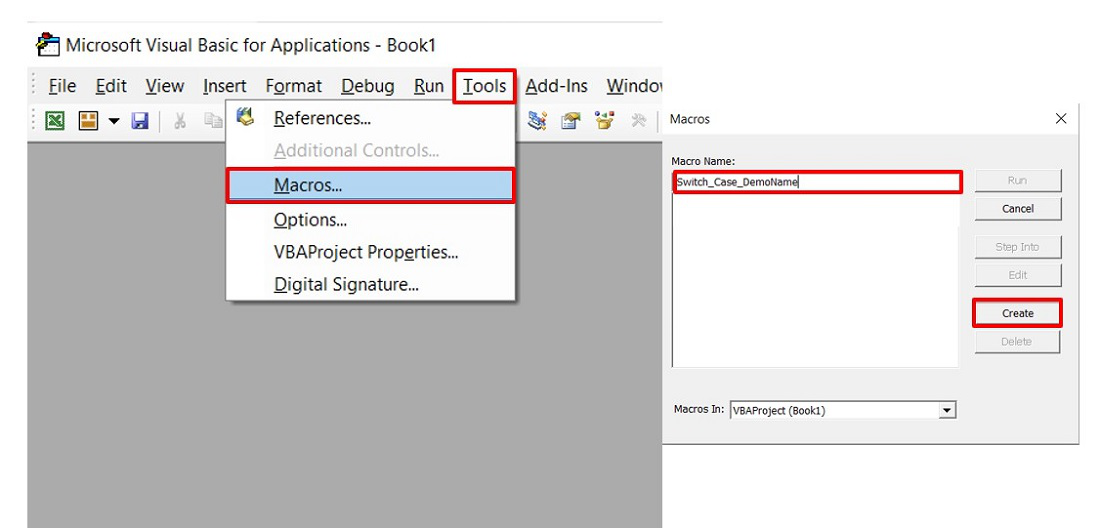Choose Options... in the Tools menu

coord(370,219)
